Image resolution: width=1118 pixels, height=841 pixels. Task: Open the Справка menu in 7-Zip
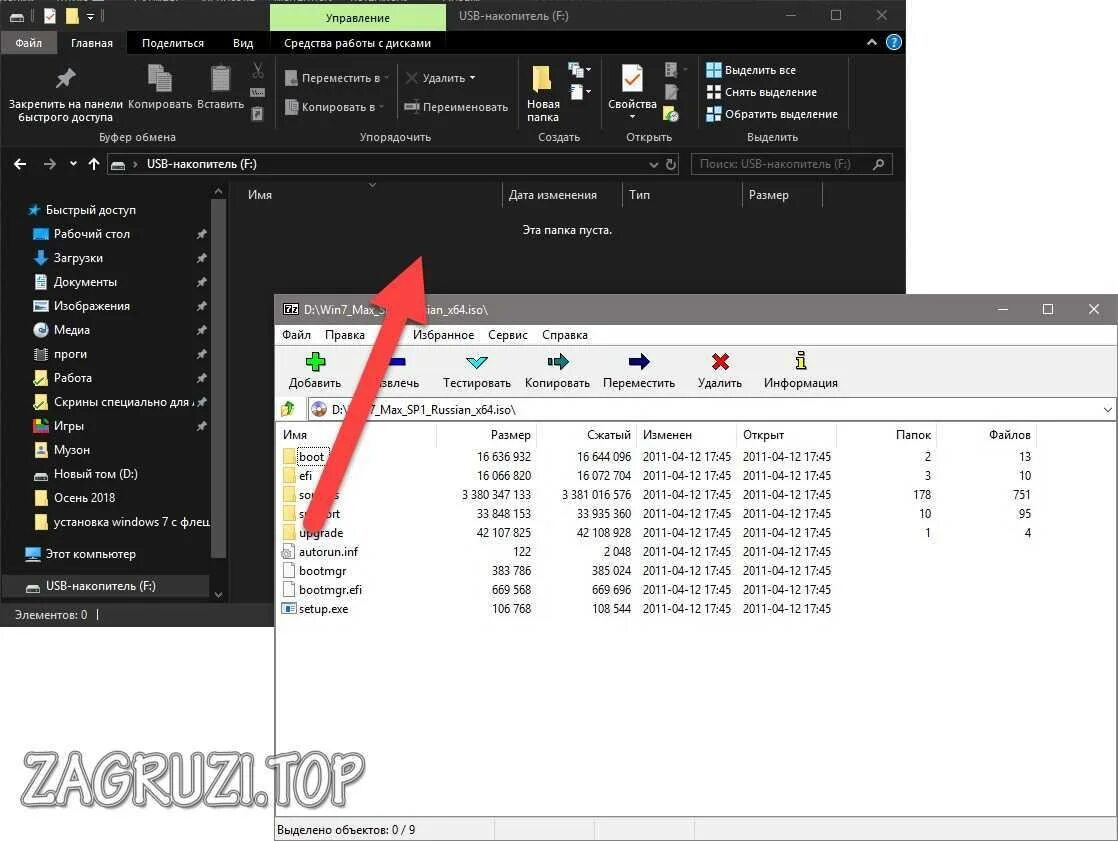coord(565,335)
